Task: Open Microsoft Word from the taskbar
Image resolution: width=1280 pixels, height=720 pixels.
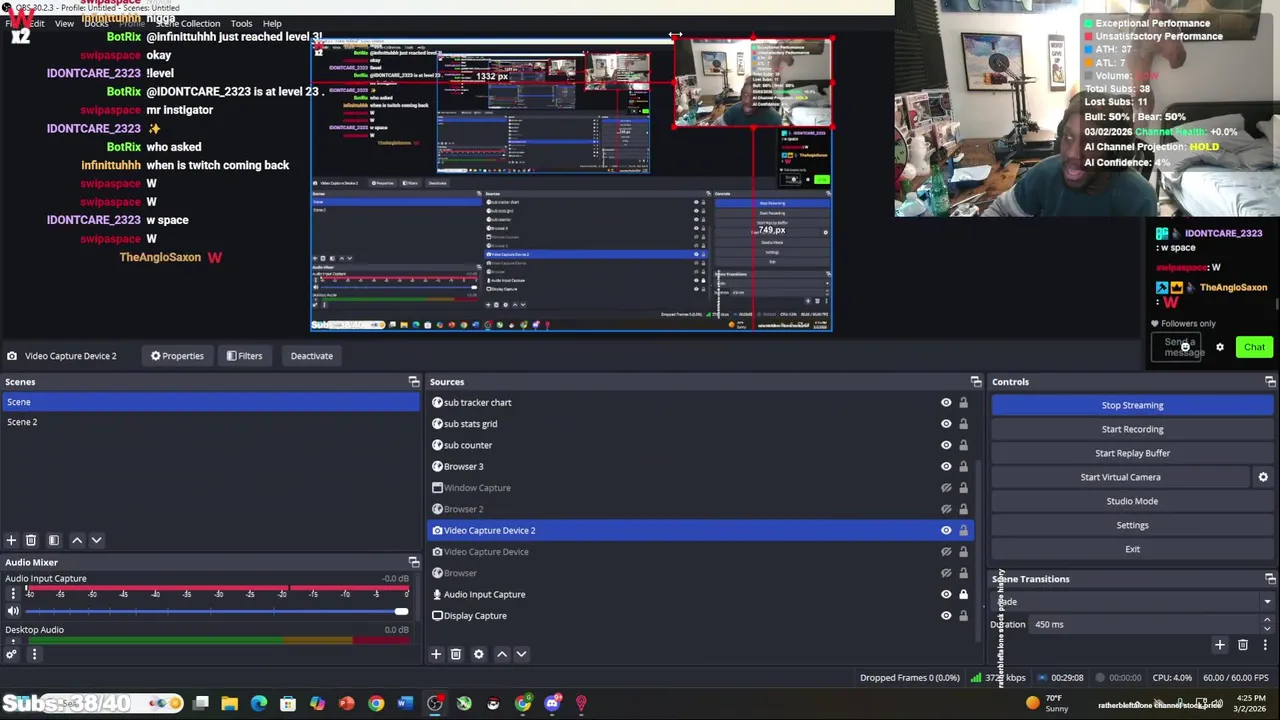Action: tap(405, 704)
